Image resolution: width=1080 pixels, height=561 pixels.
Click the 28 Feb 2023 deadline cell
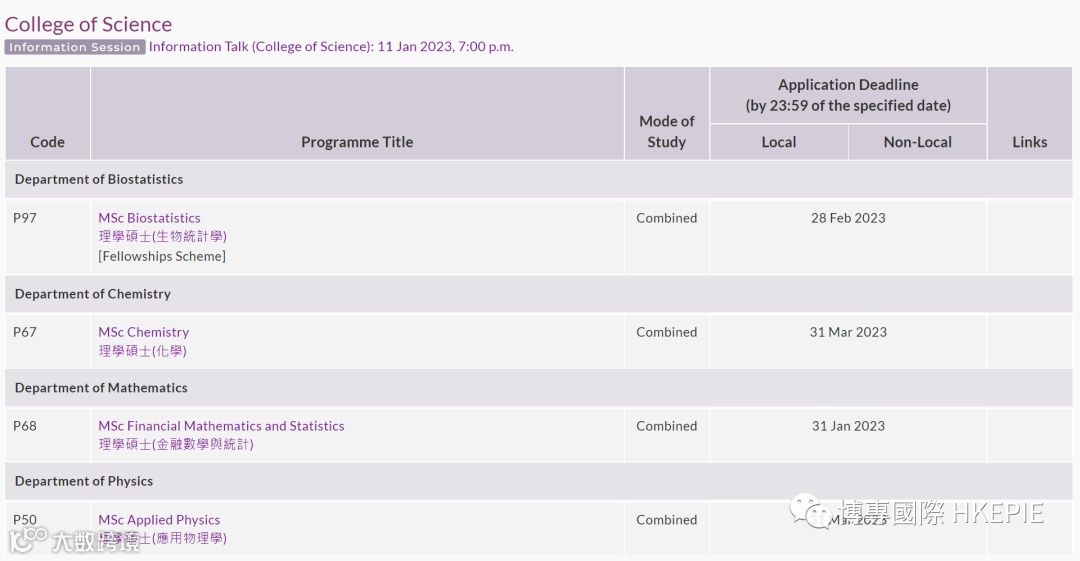848,218
